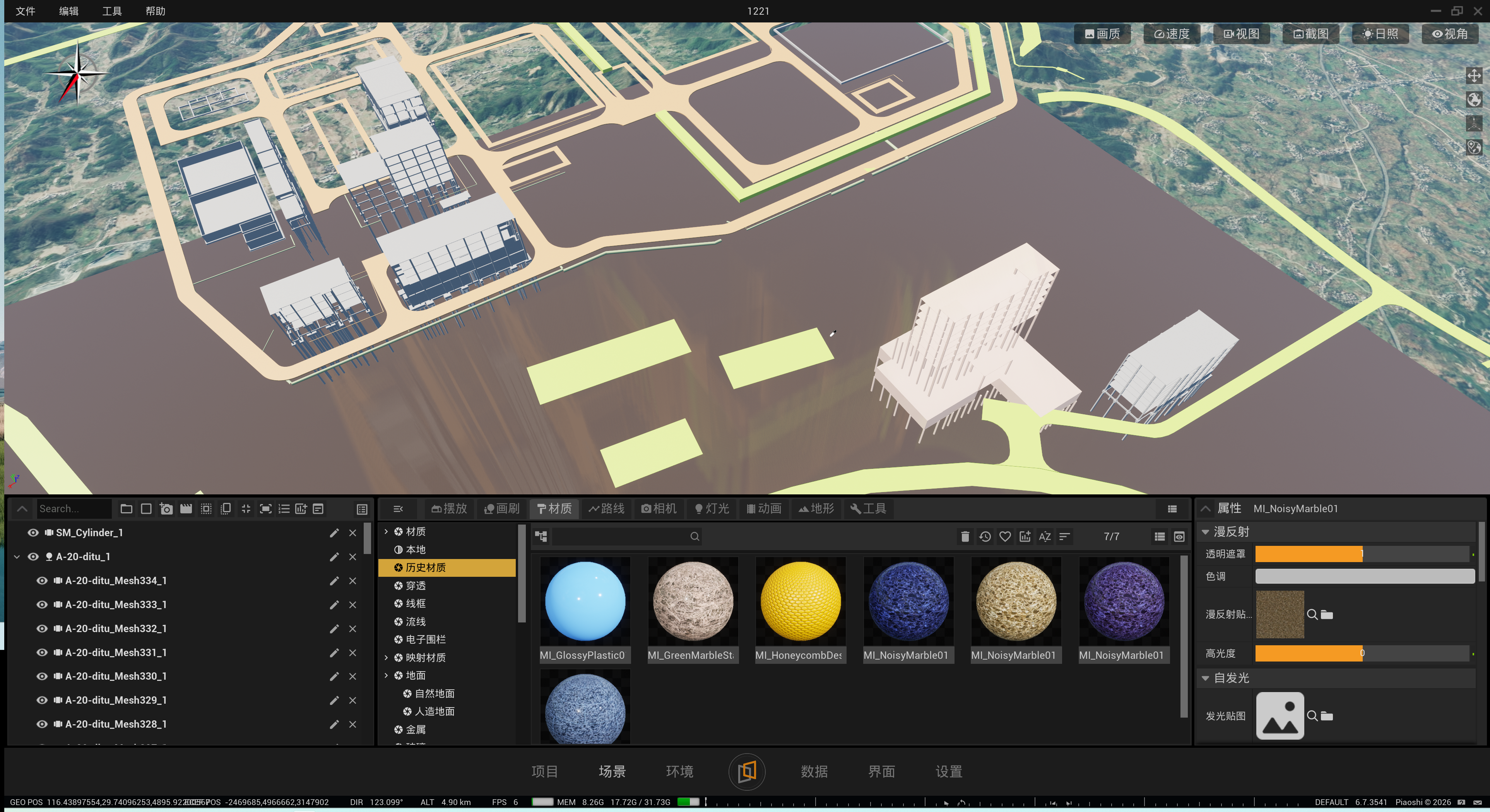The image size is (1490, 812).
Task: Click the camera add icon in scene toolbar
Action: point(166,508)
